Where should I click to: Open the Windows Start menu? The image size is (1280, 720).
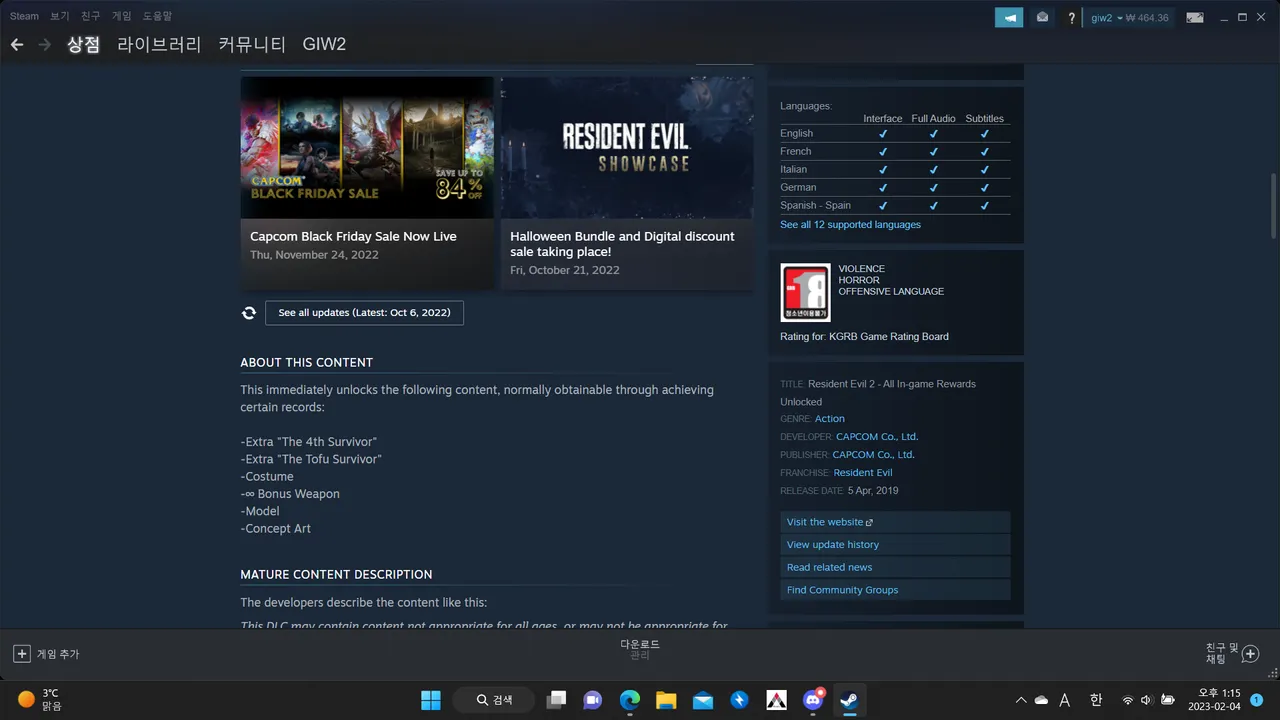point(431,700)
